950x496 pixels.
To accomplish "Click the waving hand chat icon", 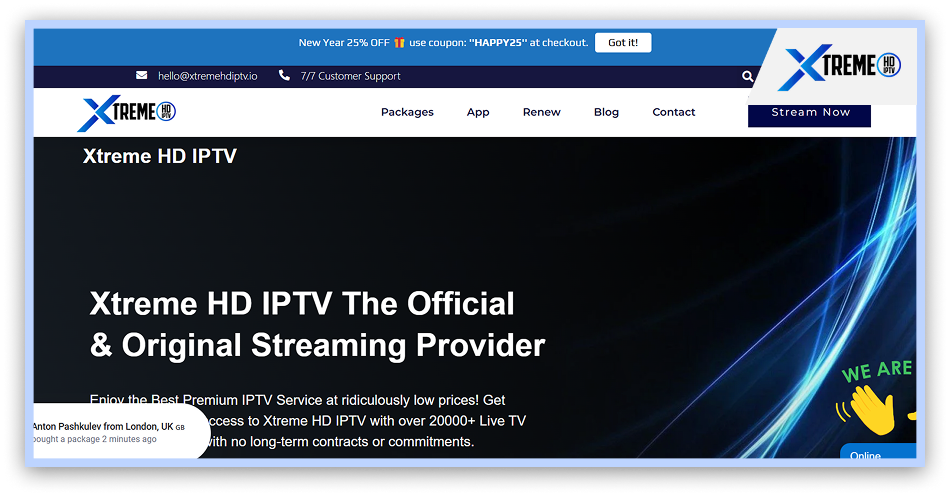I will pyautogui.click(x=872, y=409).
